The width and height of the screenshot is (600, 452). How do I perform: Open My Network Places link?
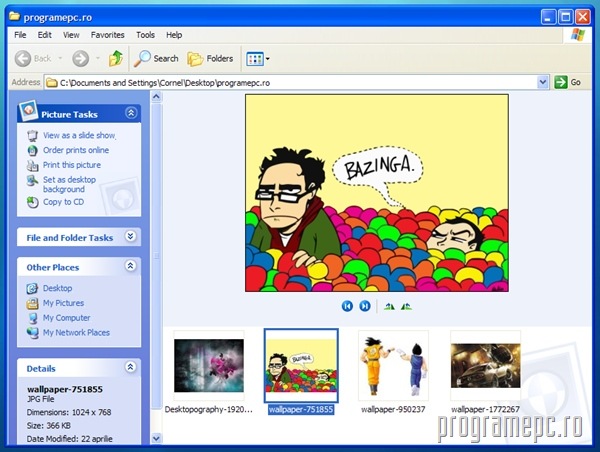[76, 333]
